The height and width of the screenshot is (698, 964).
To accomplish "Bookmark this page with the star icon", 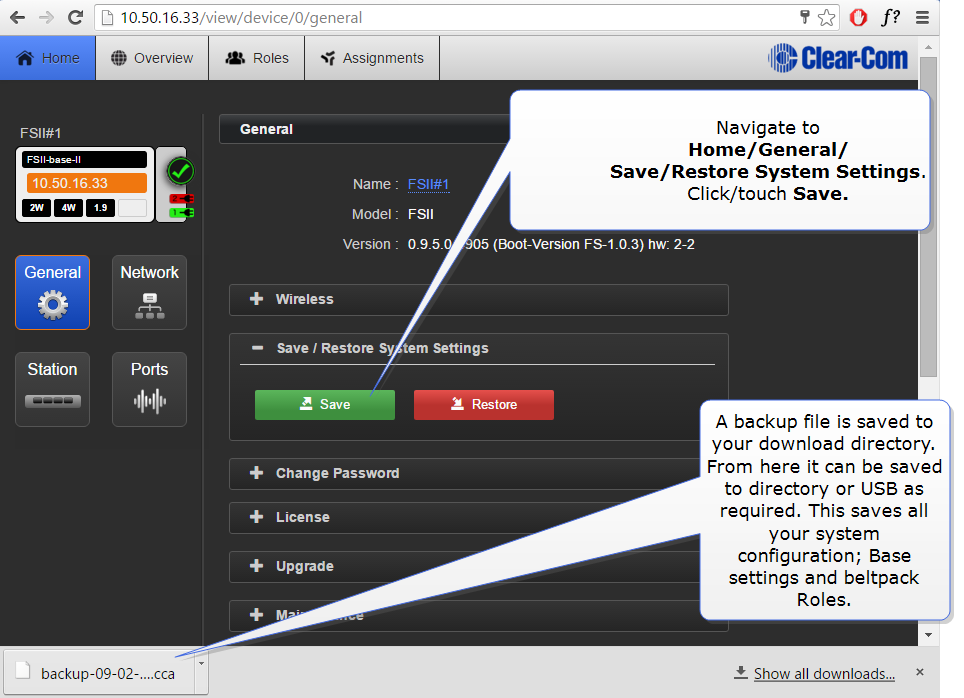I will (x=827, y=18).
